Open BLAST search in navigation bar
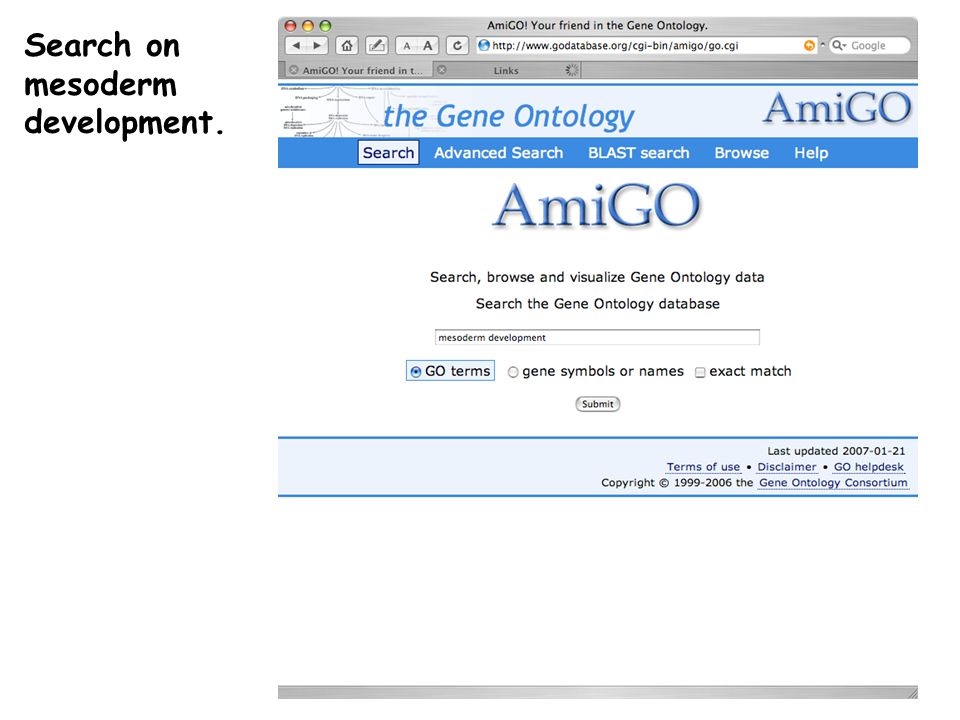The height and width of the screenshot is (720, 960). [x=639, y=152]
